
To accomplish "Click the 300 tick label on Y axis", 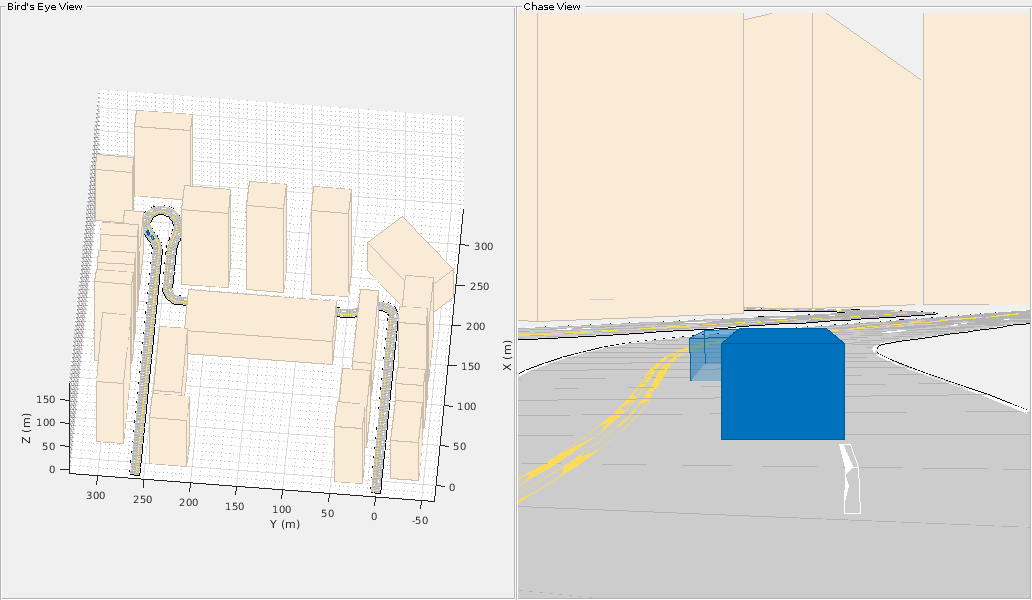I will point(95,495).
